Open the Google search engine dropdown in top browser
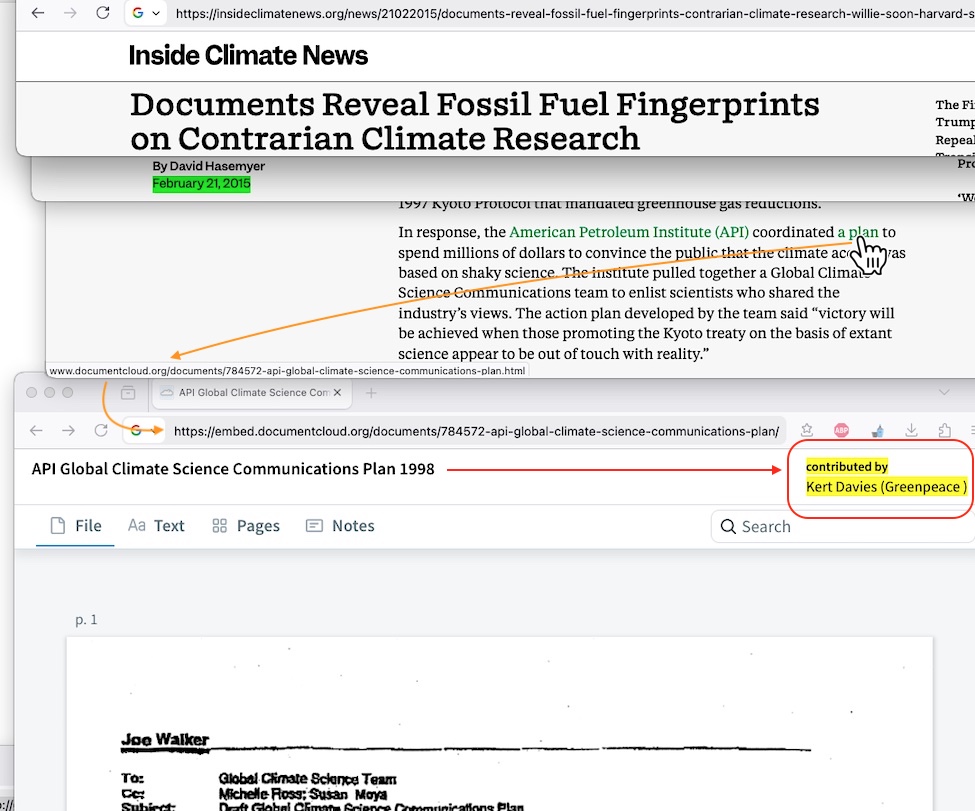Screen dimensions: 975x811 click(x=146, y=13)
